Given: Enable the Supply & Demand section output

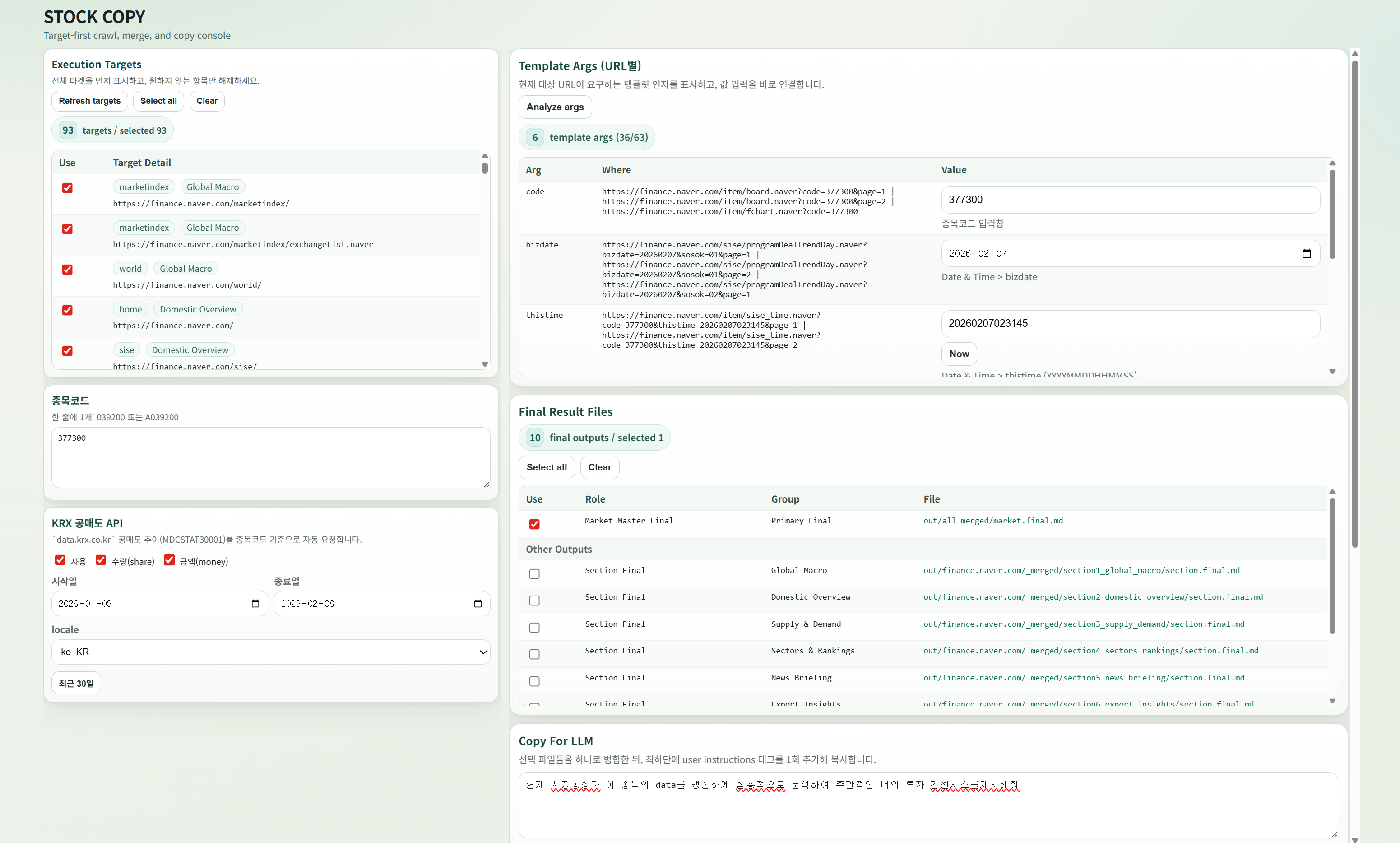Looking at the screenshot, I should [534, 627].
